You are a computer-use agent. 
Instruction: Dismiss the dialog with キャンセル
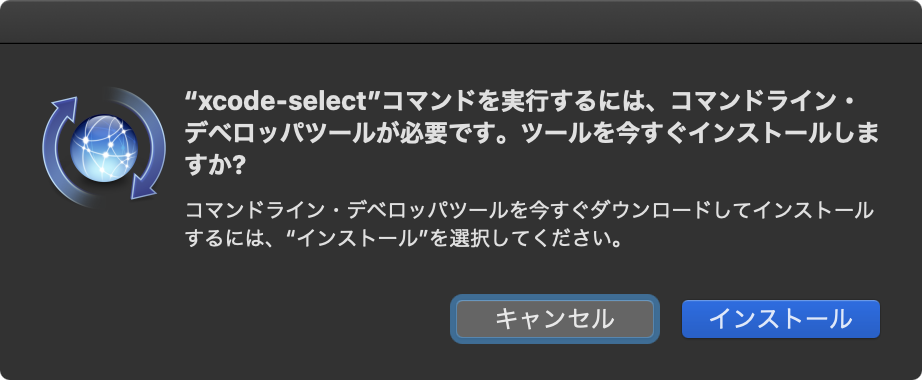click(554, 319)
